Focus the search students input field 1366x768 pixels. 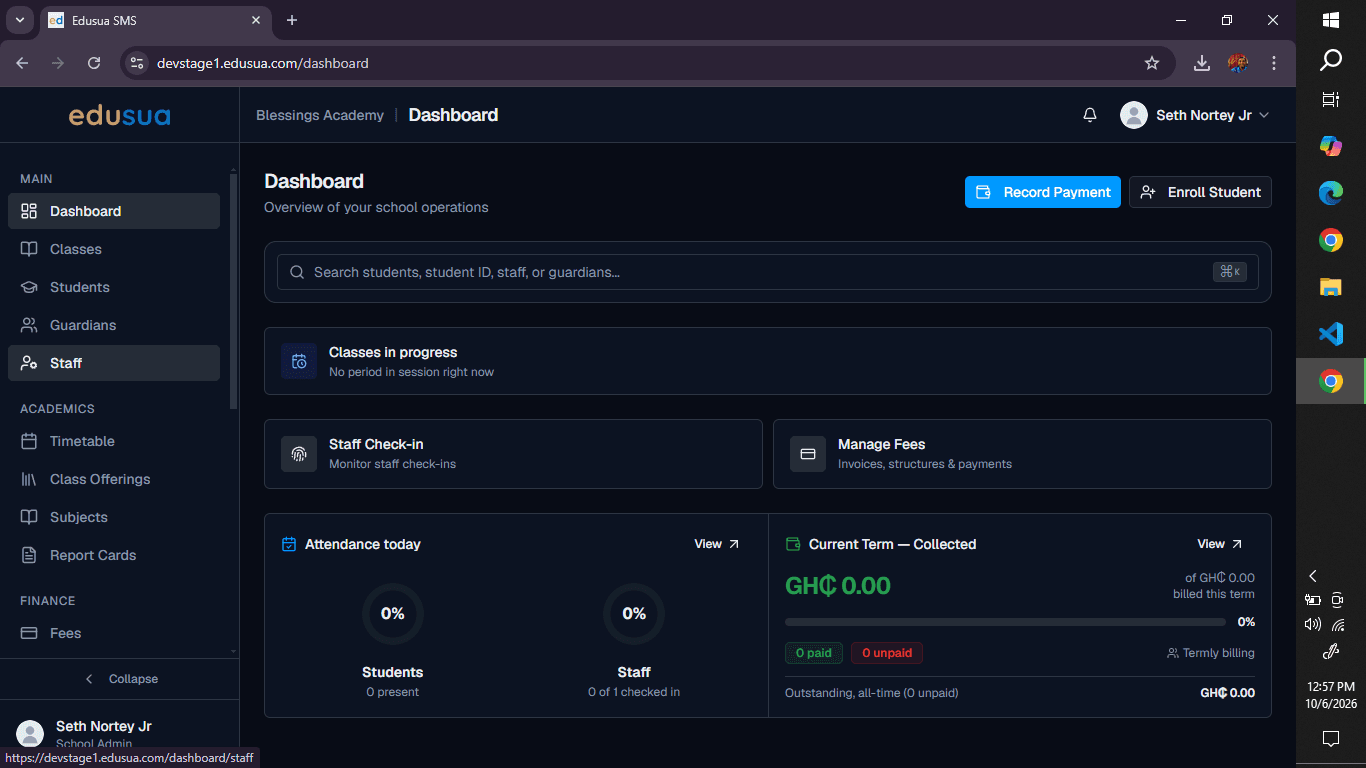[x=768, y=272]
